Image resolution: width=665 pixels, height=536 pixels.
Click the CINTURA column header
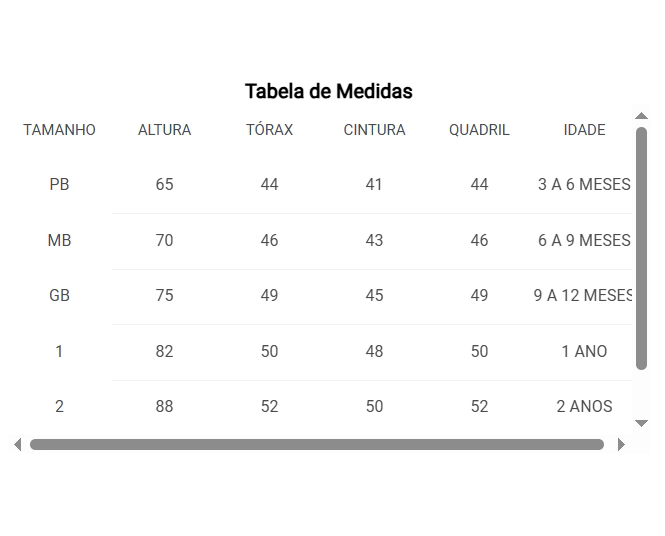(x=374, y=130)
